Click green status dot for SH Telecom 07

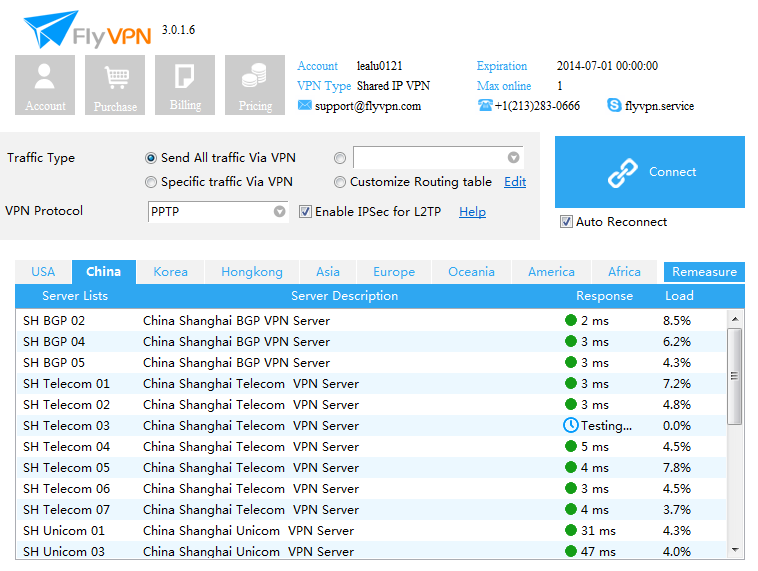571,509
